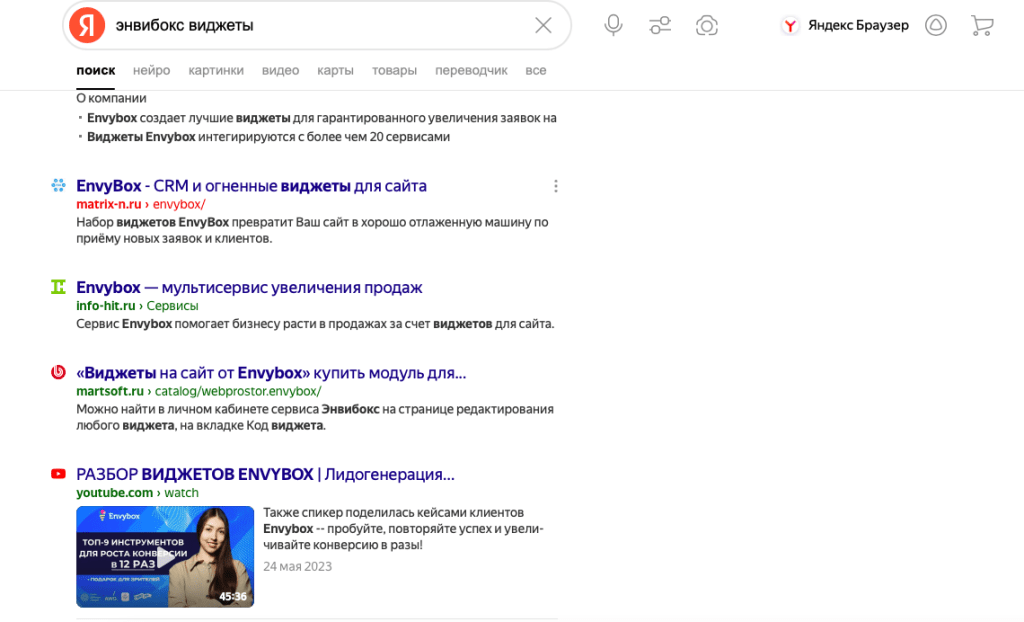Switch to the нейро tab
The width and height of the screenshot is (1024, 622).
(x=152, y=71)
